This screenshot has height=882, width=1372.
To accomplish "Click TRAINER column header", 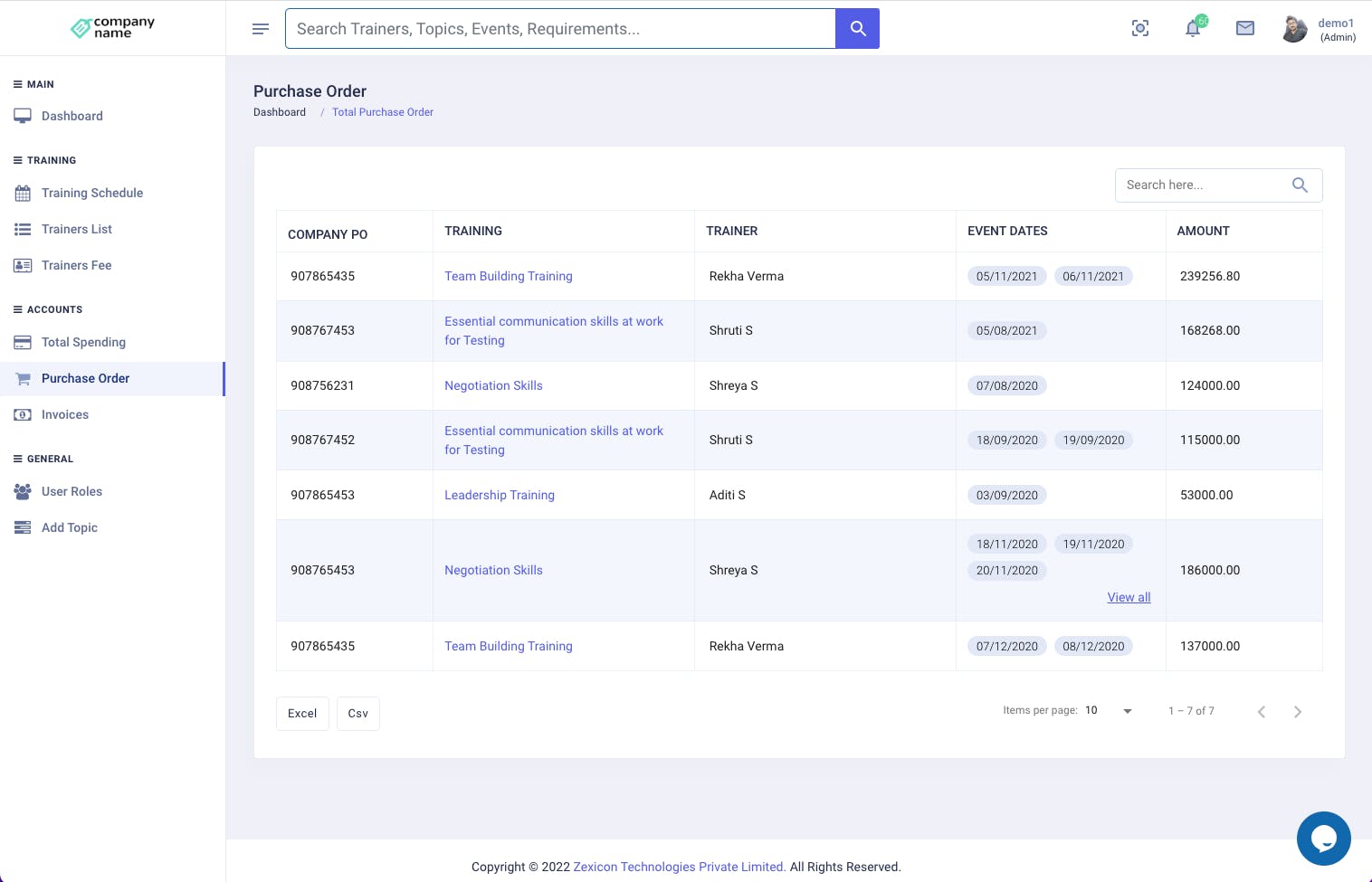I will [732, 231].
